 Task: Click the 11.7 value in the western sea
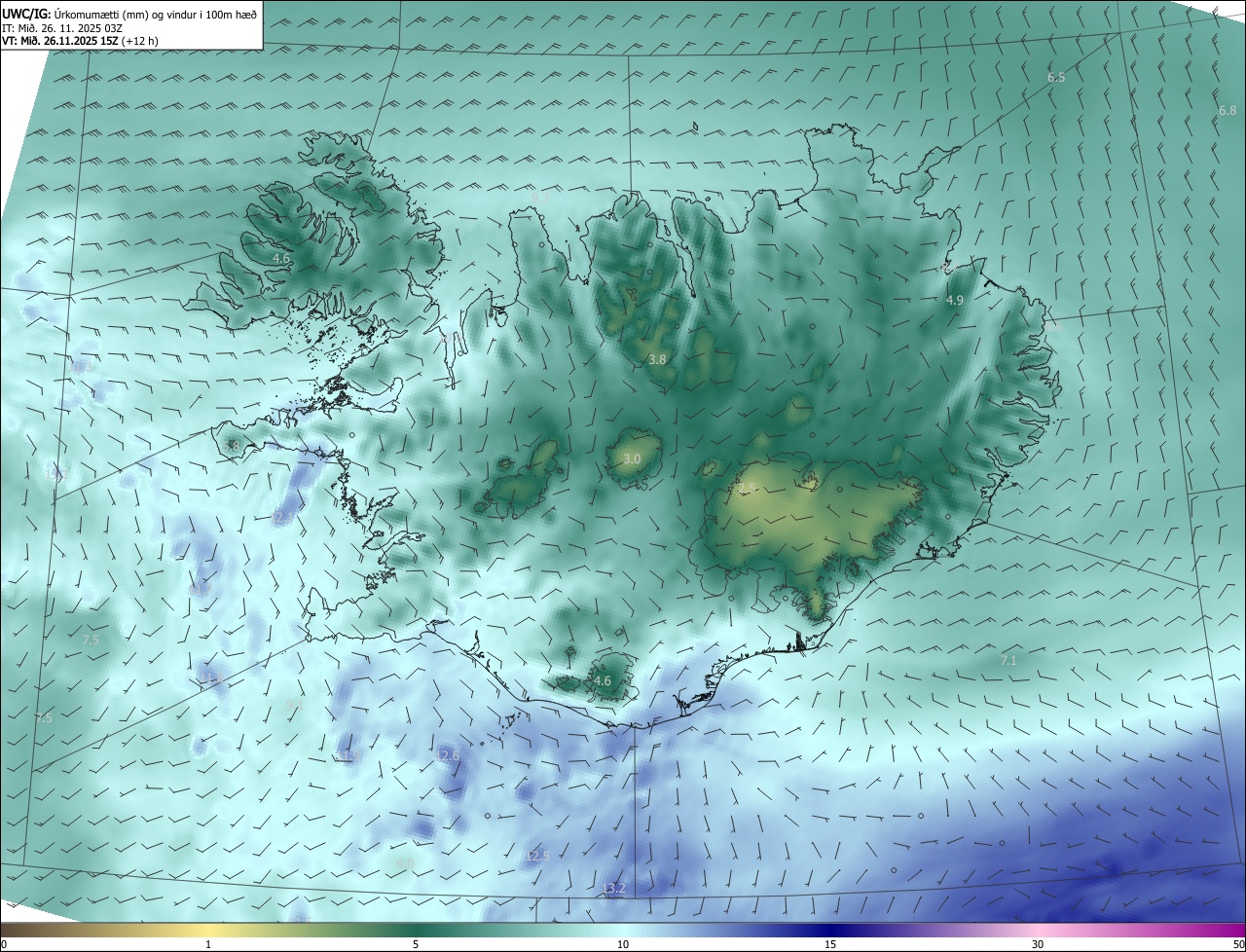coord(199,589)
